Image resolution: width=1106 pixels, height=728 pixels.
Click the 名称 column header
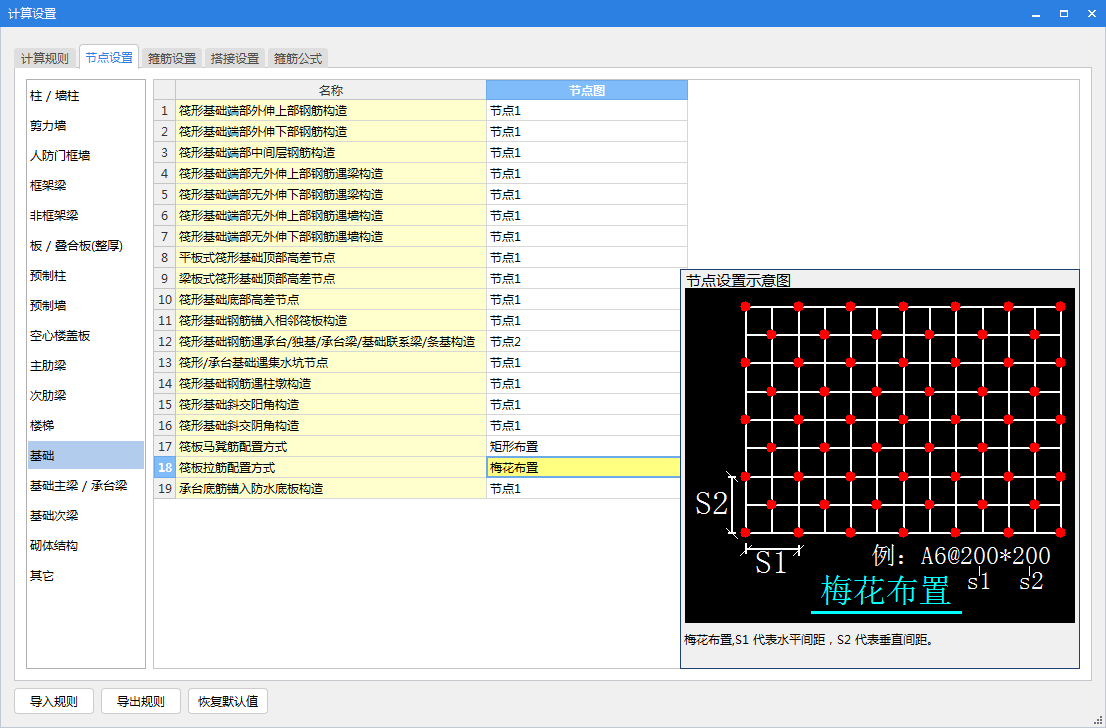tap(331, 90)
